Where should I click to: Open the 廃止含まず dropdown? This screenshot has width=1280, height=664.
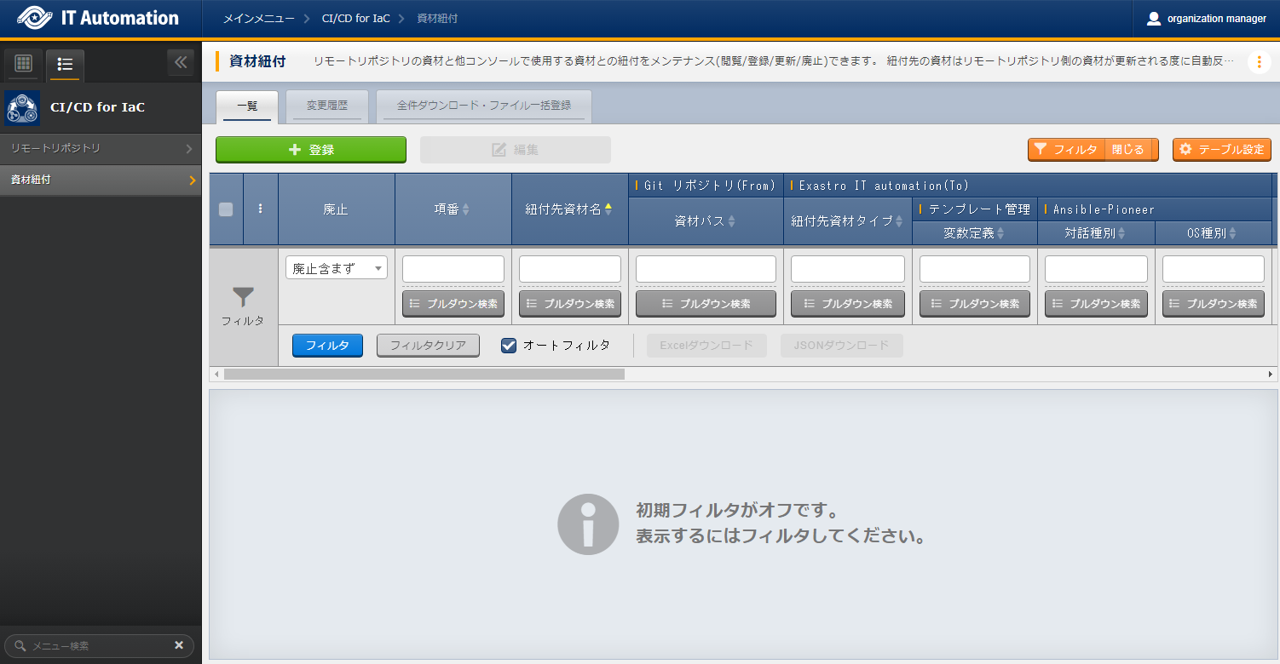336,268
